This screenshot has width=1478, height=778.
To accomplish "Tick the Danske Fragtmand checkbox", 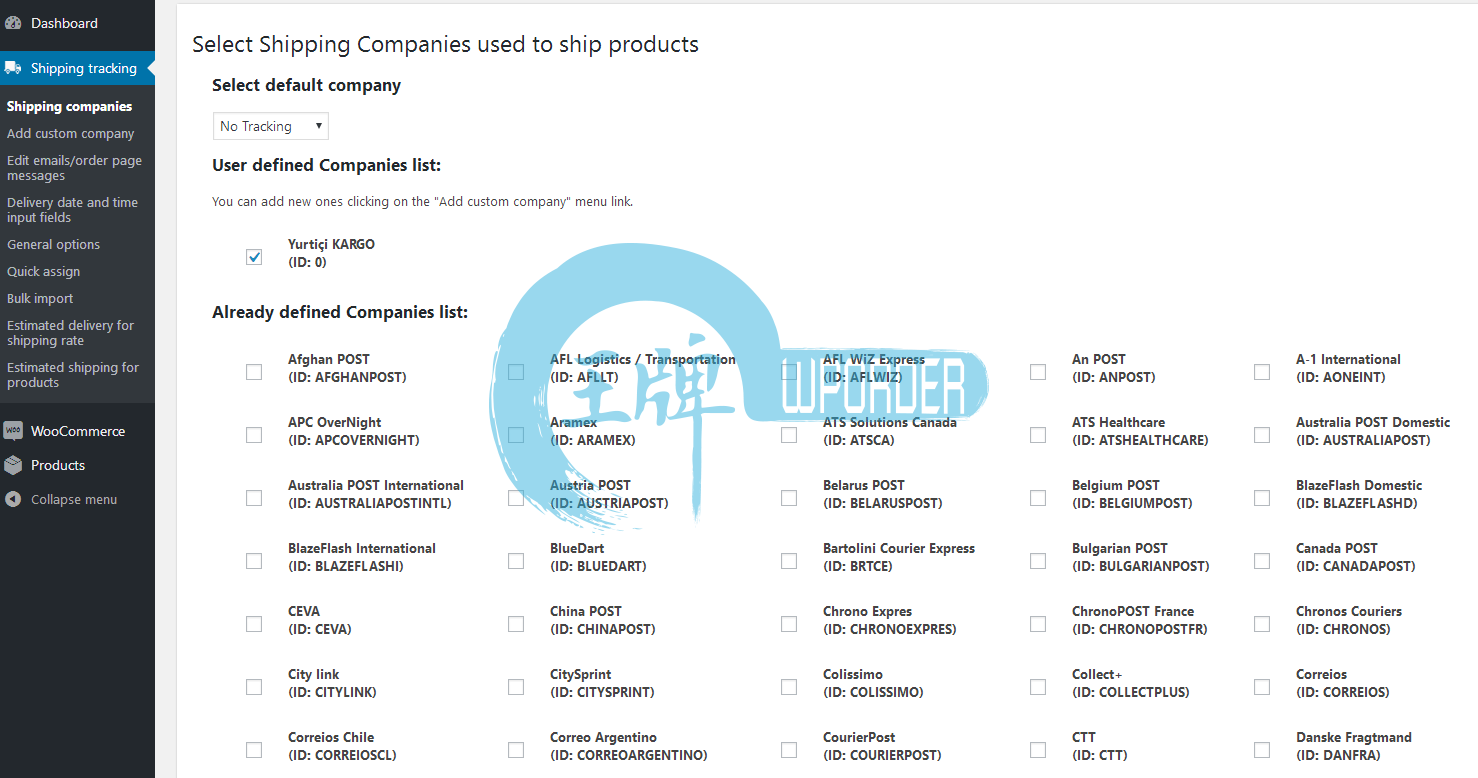I will (1262, 750).
